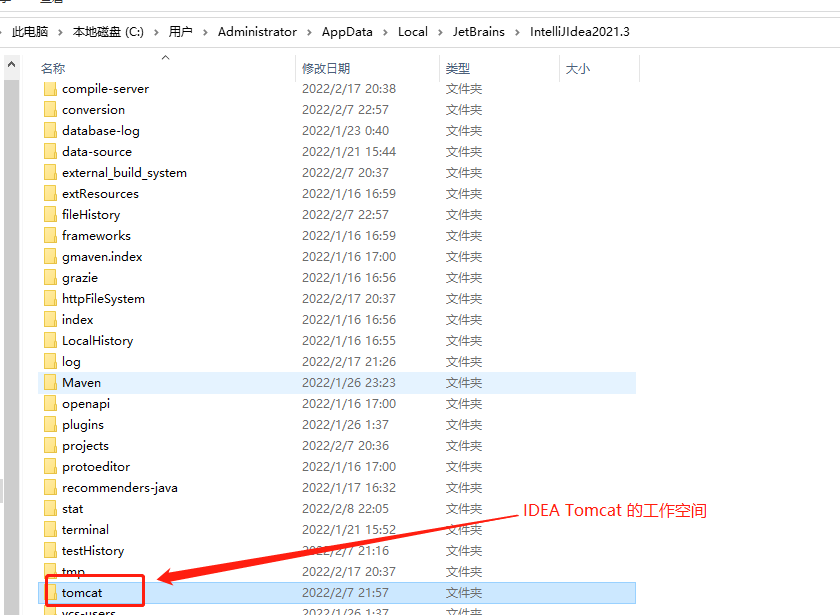Click date 2022/2/7 21:57 of tomcat
The height and width of the screenshot is (615, 840).
pyautogui.click(x=345, y=592)
